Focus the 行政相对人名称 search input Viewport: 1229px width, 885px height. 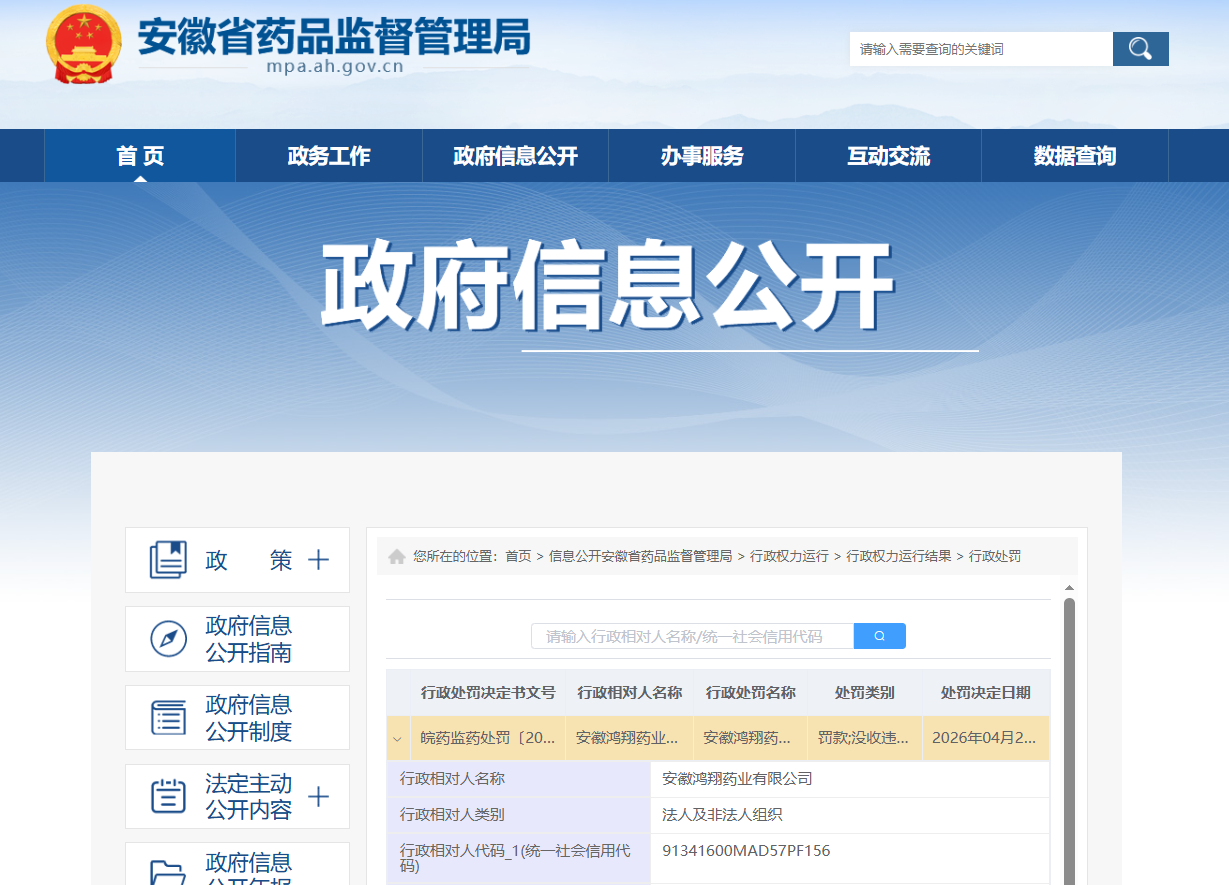pyautogui.click(x=692, y=636)
